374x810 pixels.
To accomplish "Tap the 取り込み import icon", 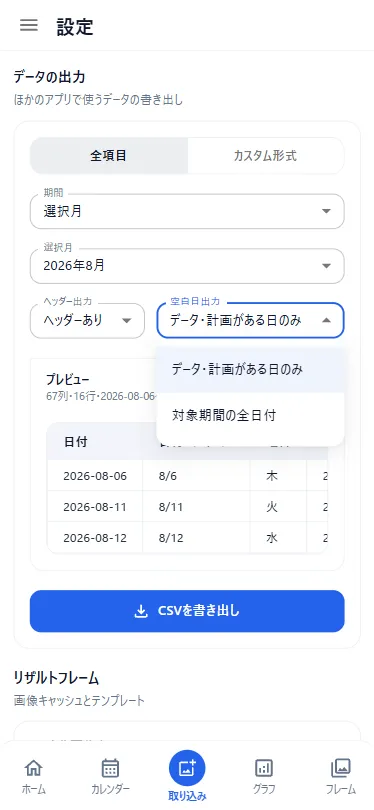I will coord(187,768).
